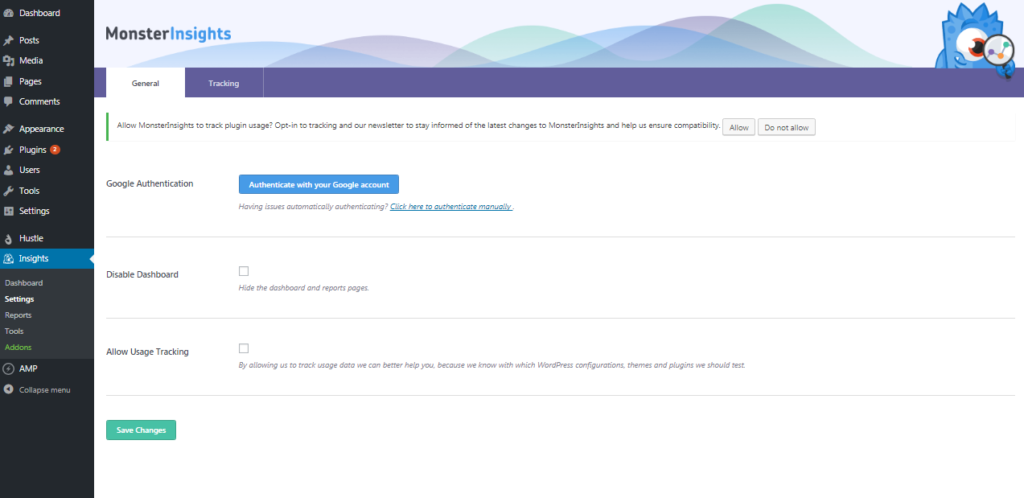Select the bold Settings submenu item

(20, 300)
